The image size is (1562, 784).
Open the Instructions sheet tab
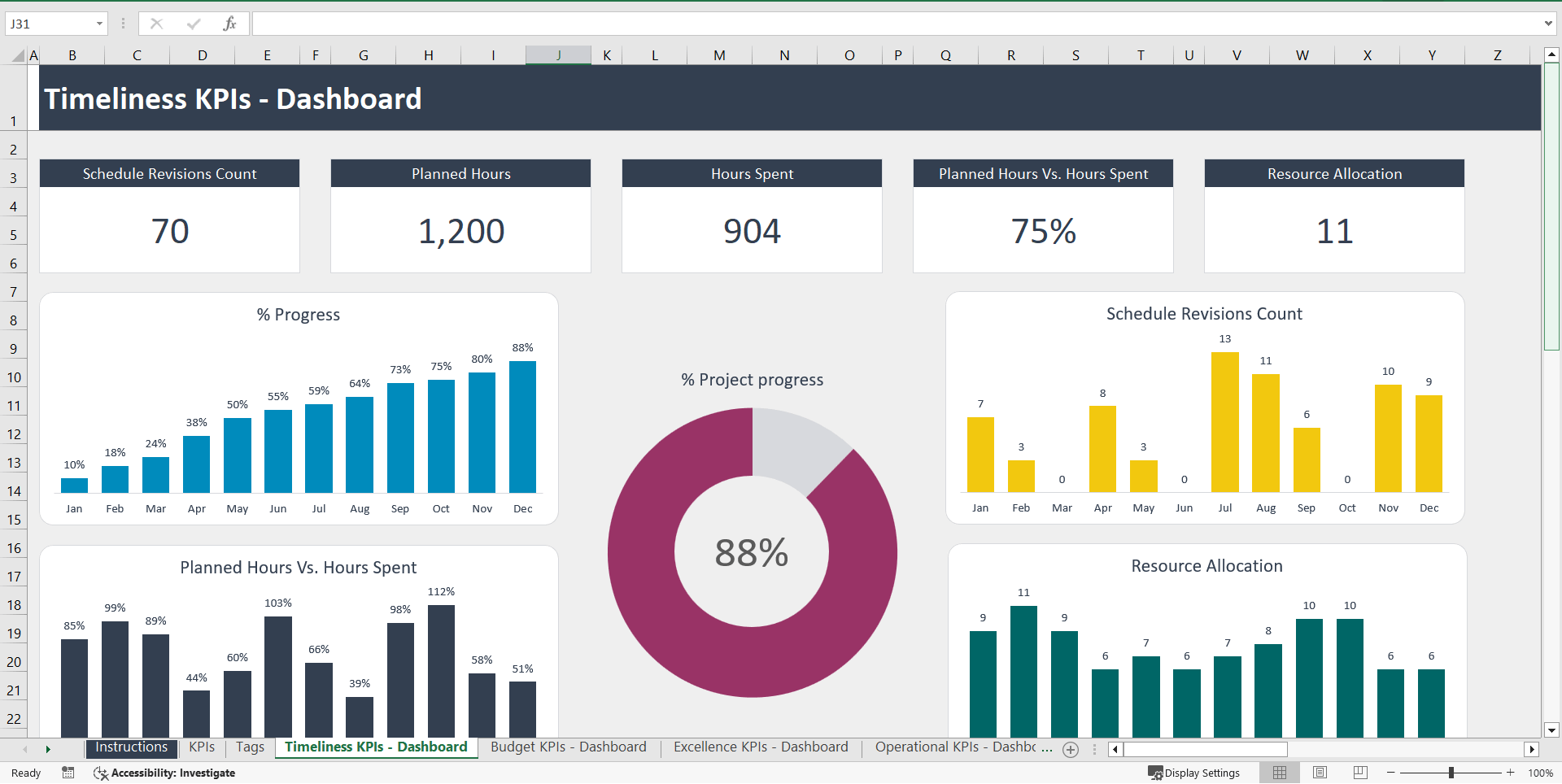(131, 747)
